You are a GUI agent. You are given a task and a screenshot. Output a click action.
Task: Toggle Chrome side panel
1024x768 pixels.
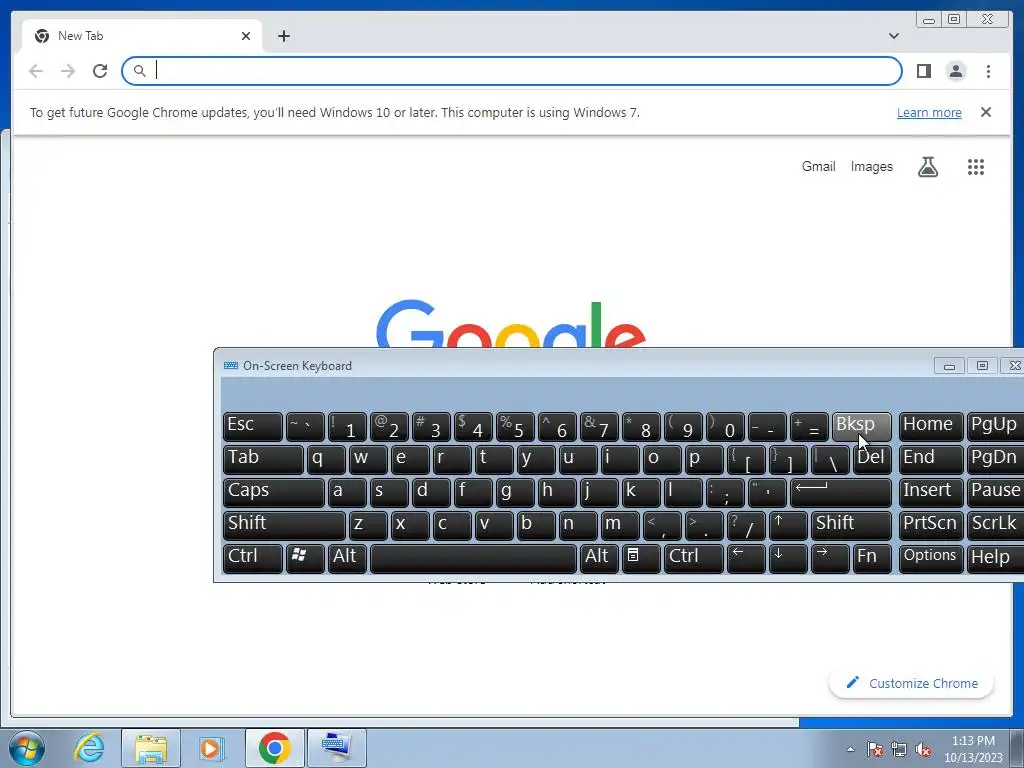pos(923,71)
